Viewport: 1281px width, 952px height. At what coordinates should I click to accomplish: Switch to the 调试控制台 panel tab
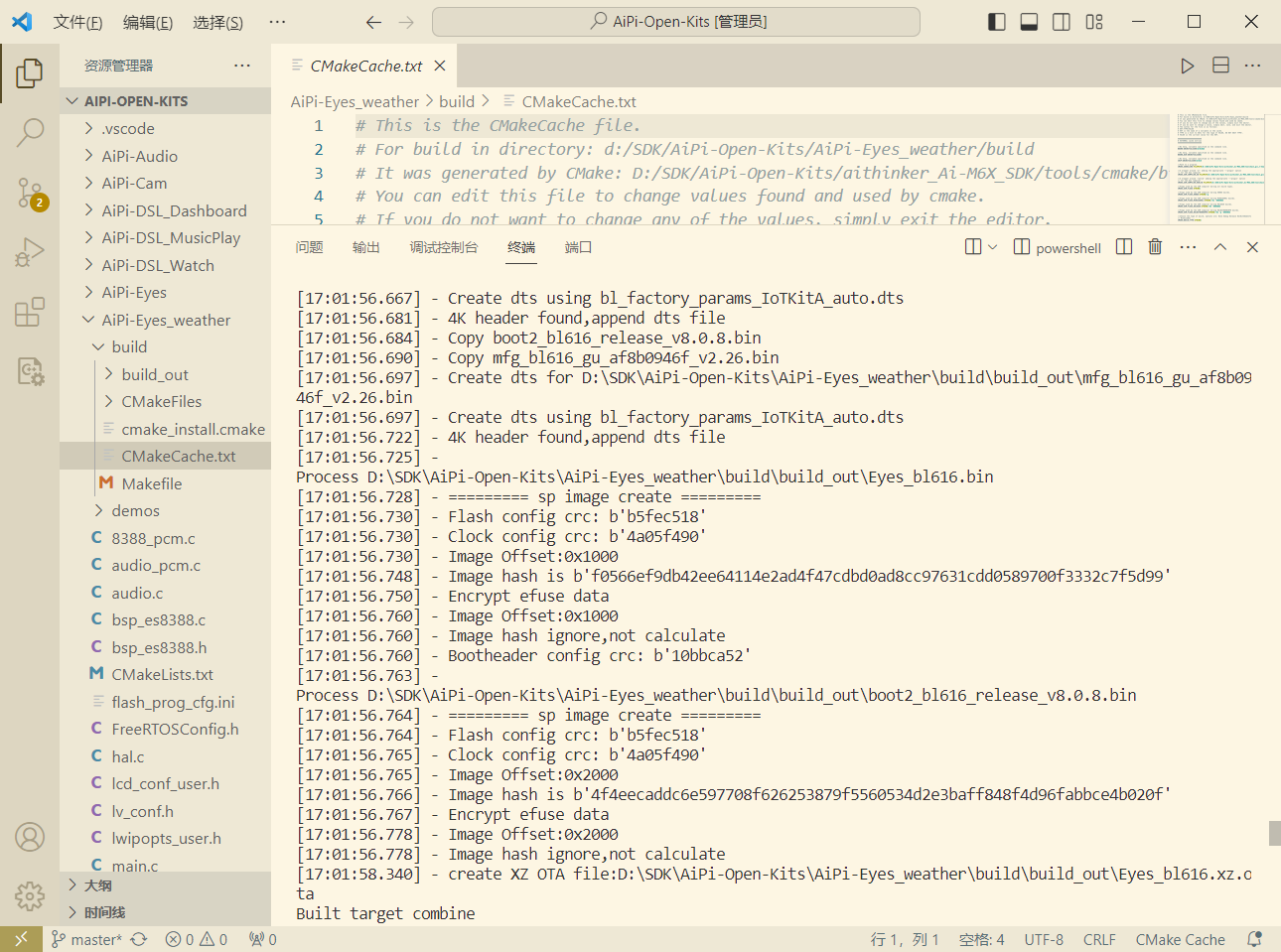point(443,247)
